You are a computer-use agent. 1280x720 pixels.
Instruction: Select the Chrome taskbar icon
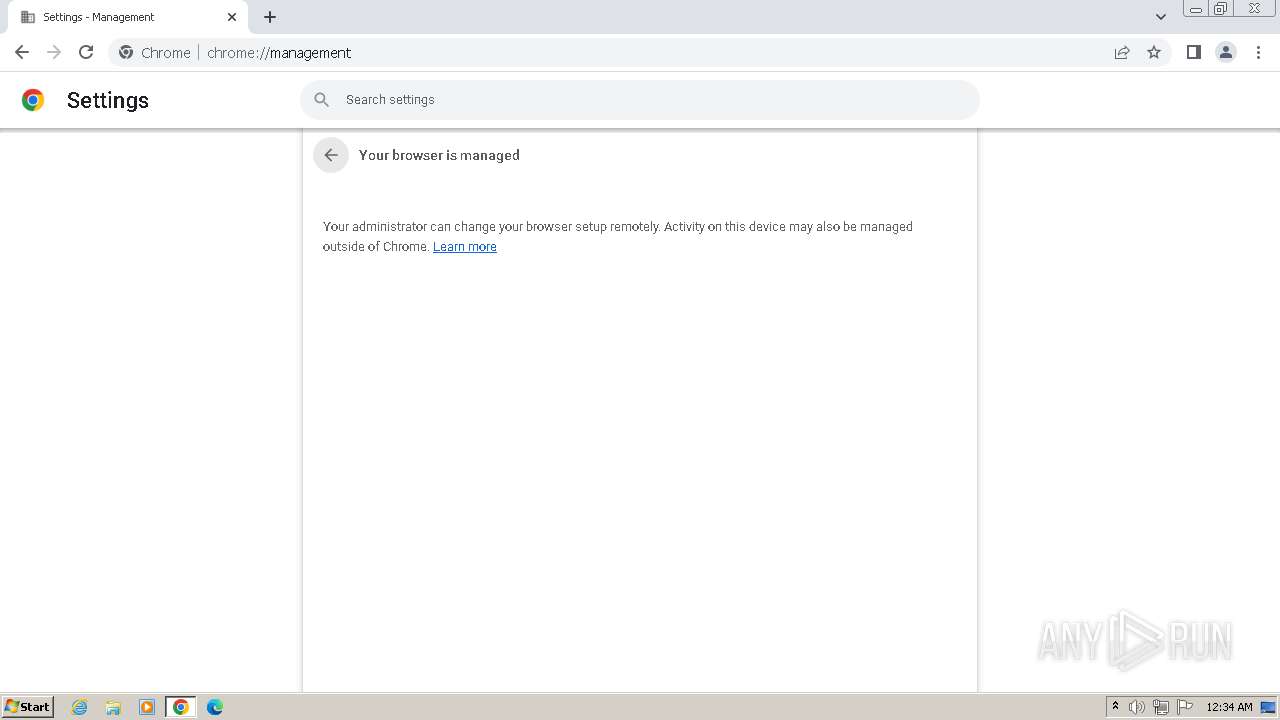click(x=181, y=707)
